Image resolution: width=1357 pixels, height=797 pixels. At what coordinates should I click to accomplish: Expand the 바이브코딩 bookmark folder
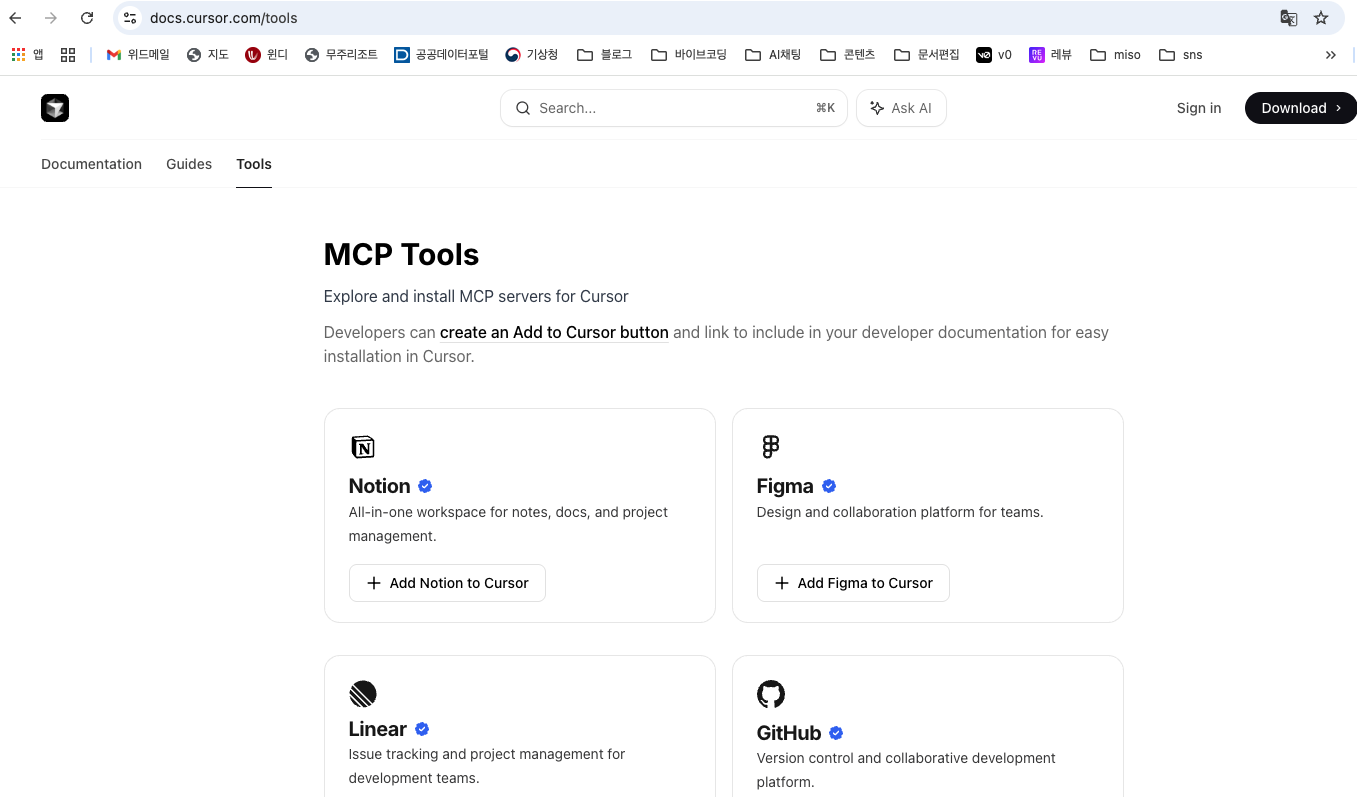(x=688, y=55)
